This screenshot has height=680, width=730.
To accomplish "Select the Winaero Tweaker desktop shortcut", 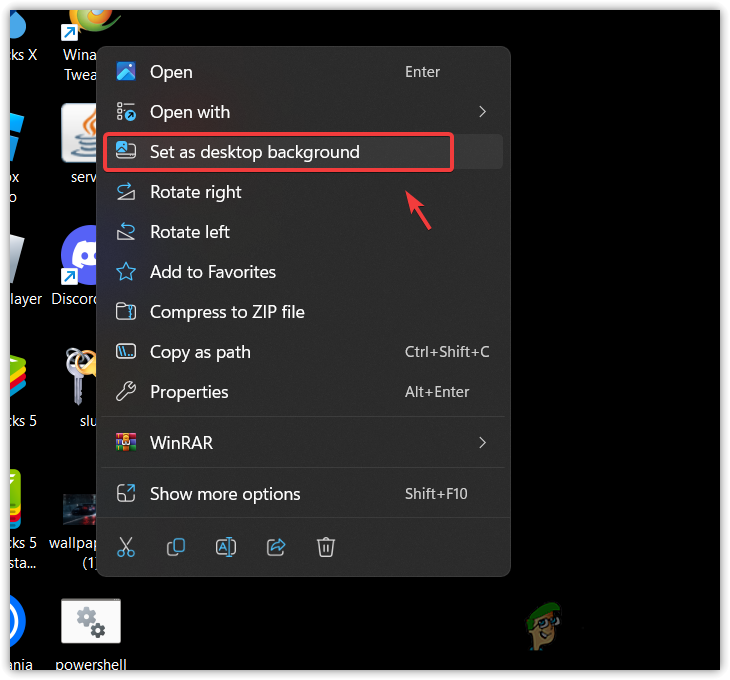I will tap(80, 47).
